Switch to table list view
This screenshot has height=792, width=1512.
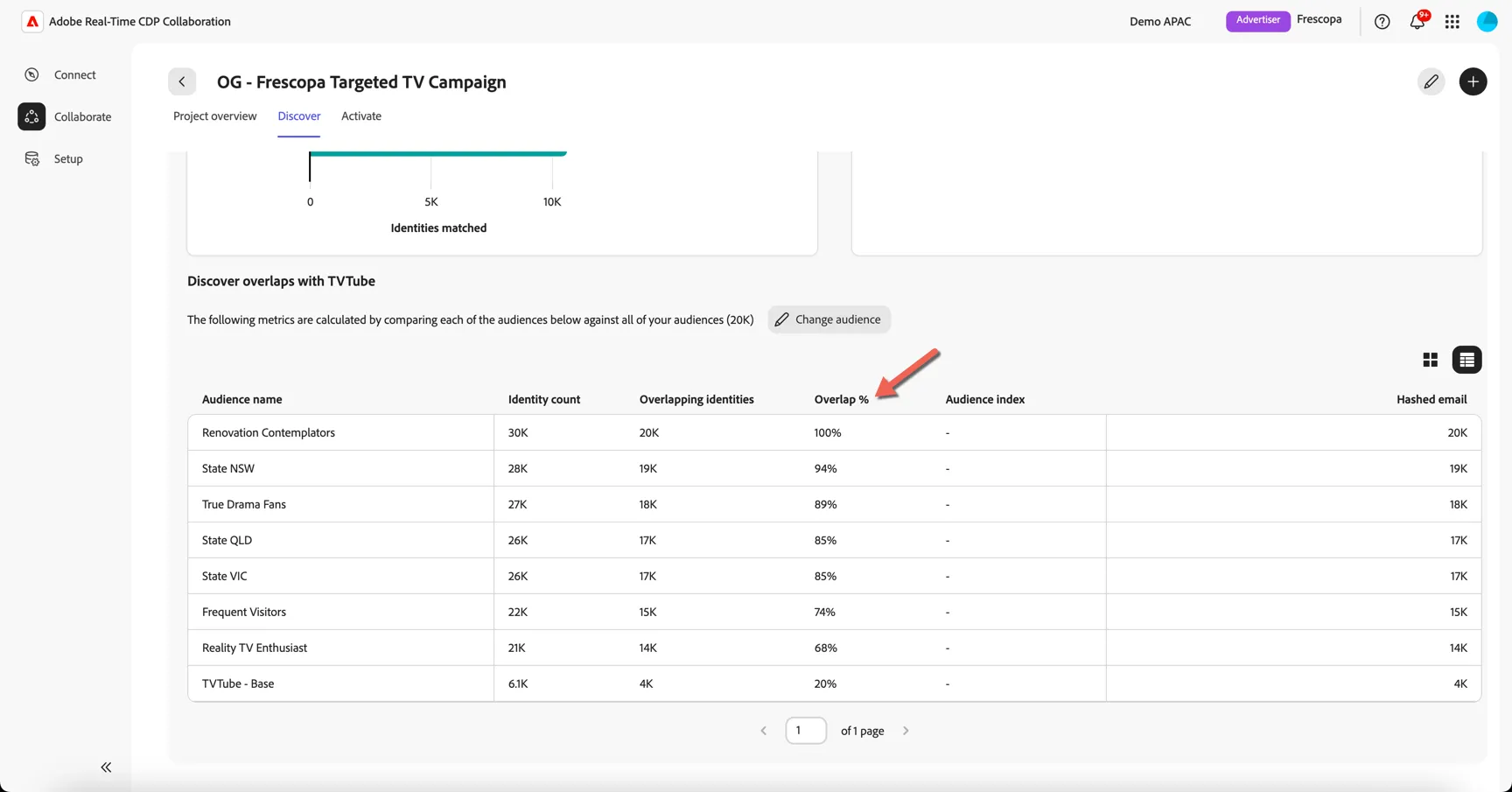[x=1466, y=360]
